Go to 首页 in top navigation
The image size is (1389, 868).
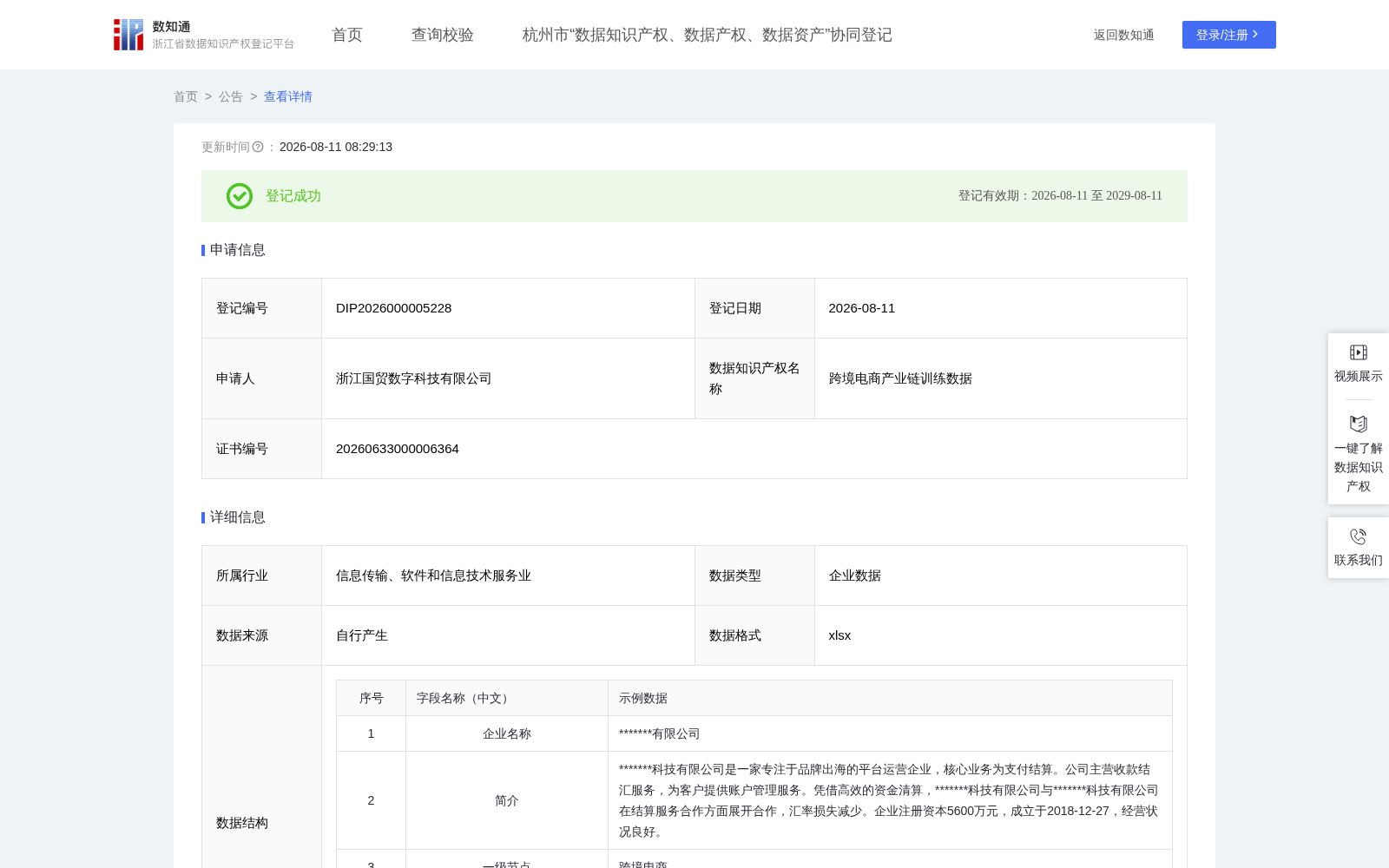[347, 35]
